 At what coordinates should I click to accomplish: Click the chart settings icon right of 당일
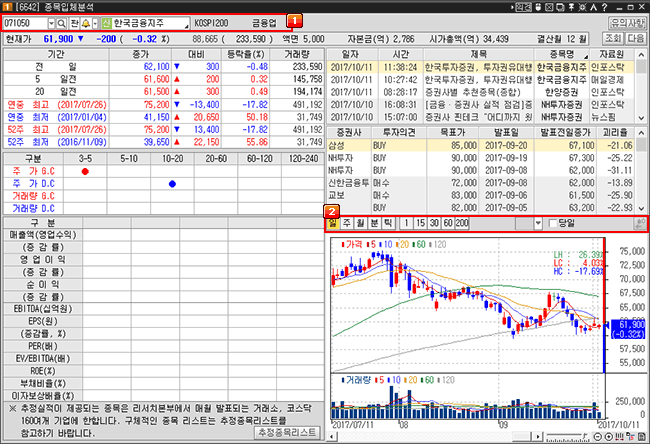[637, 221]
